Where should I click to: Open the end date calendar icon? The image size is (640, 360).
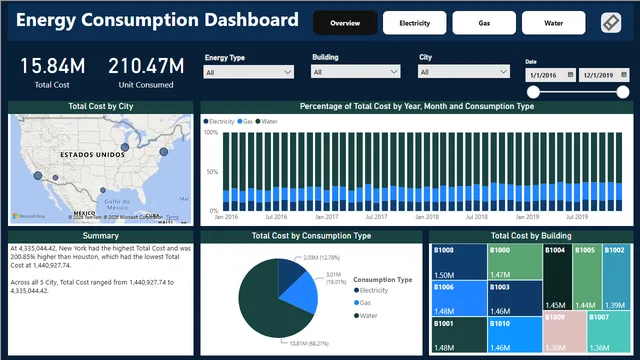tap(624, 75)
